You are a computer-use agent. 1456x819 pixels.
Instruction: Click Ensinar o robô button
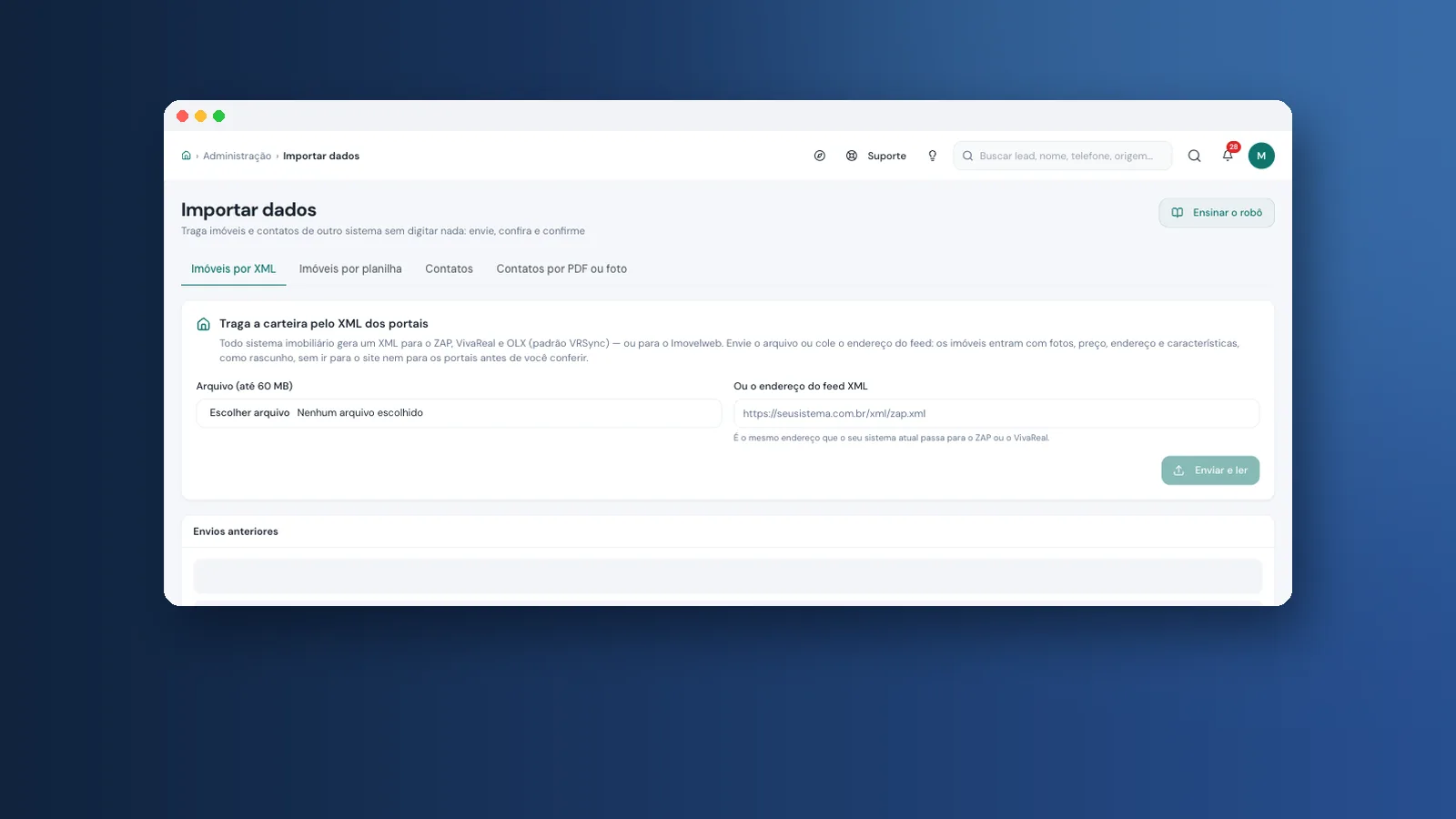click(1217, 213)
